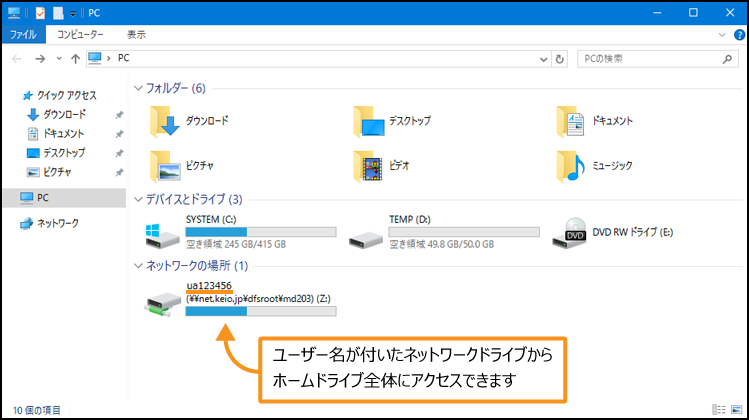The image size is (749, 420).
Task: Open the ファイル menu tab
Action: tap(22, 34)
